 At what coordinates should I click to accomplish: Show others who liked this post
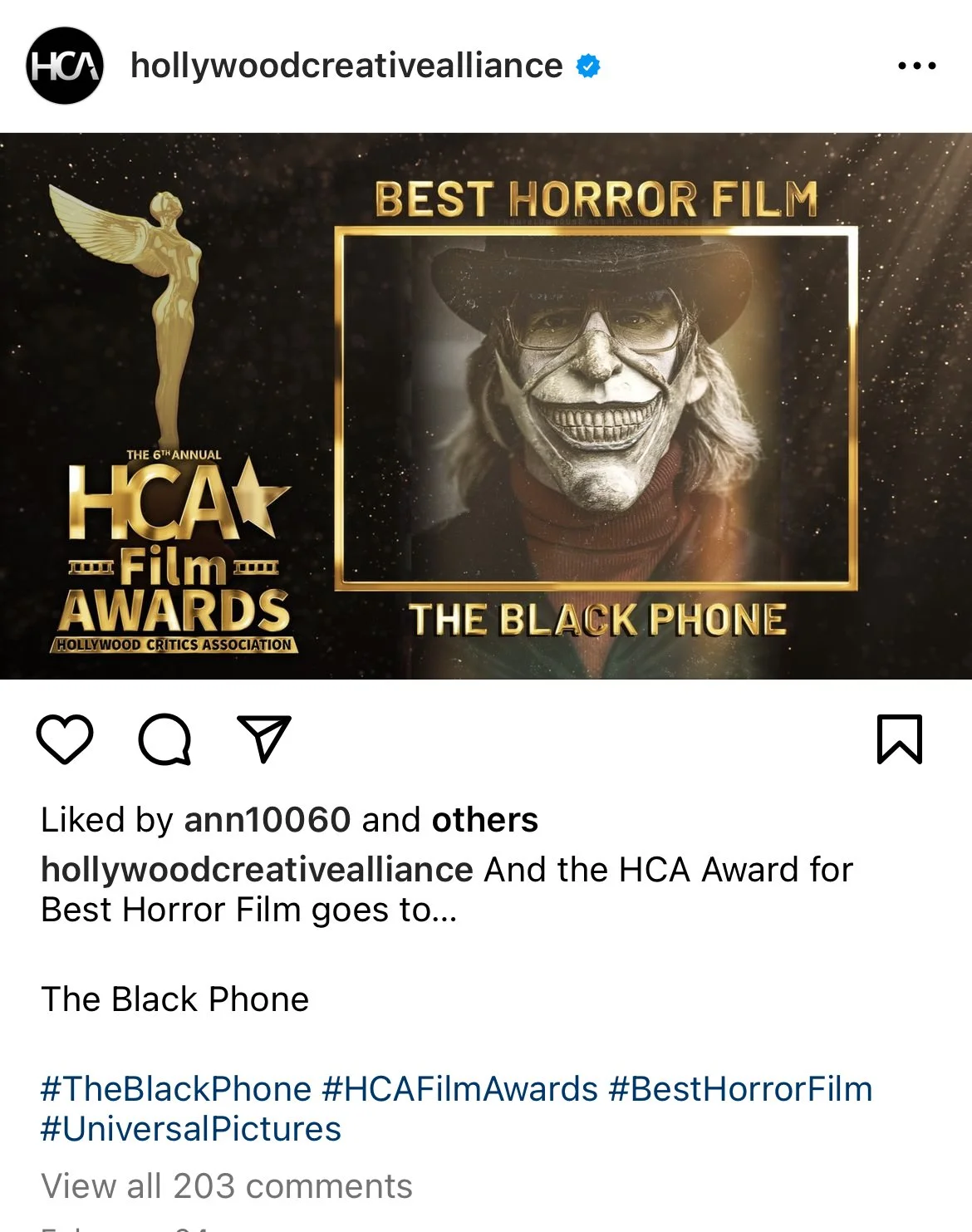[484, 820]
